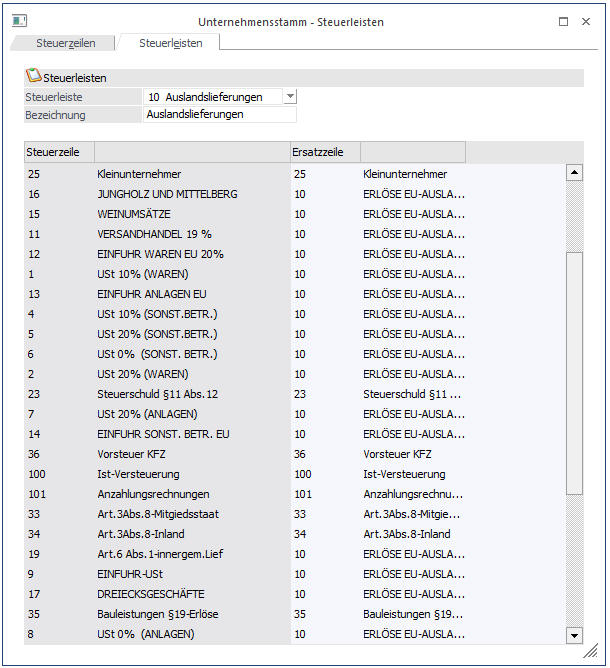Click the application icon in the title bar
This screenshot has width=610, height=668.
point(19,21)
